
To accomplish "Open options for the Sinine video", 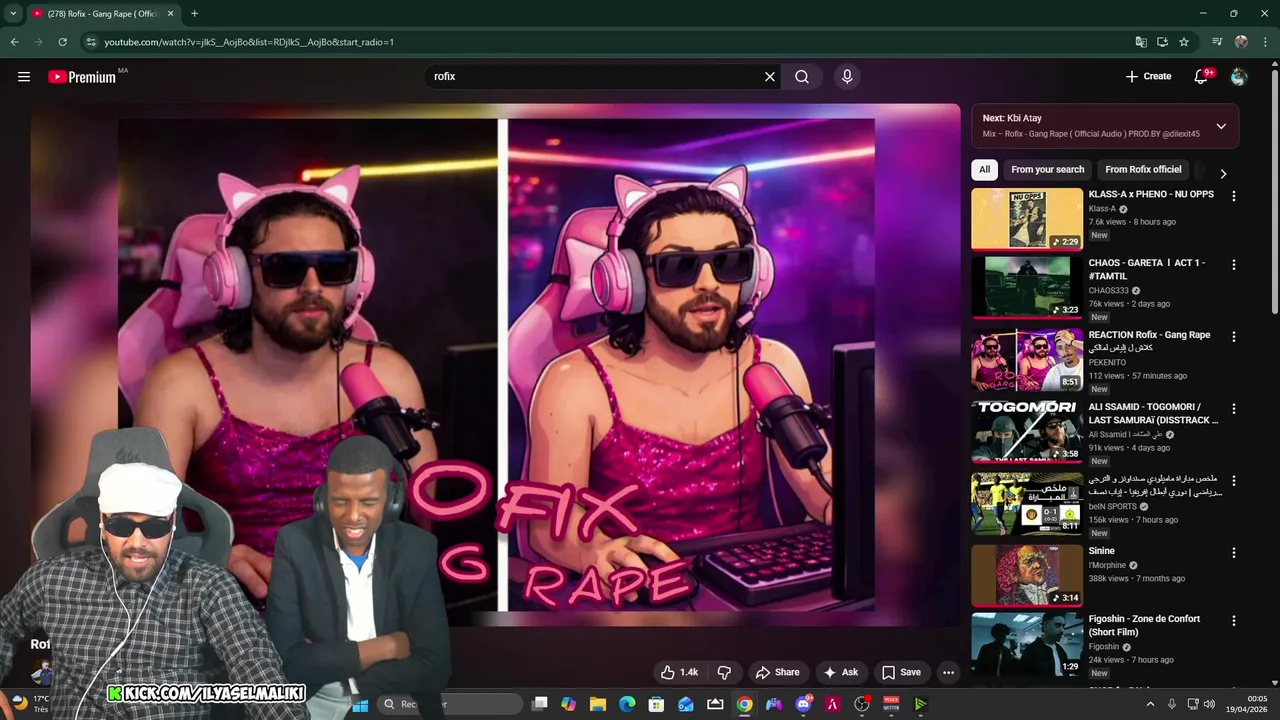I will coord(1233,553).
